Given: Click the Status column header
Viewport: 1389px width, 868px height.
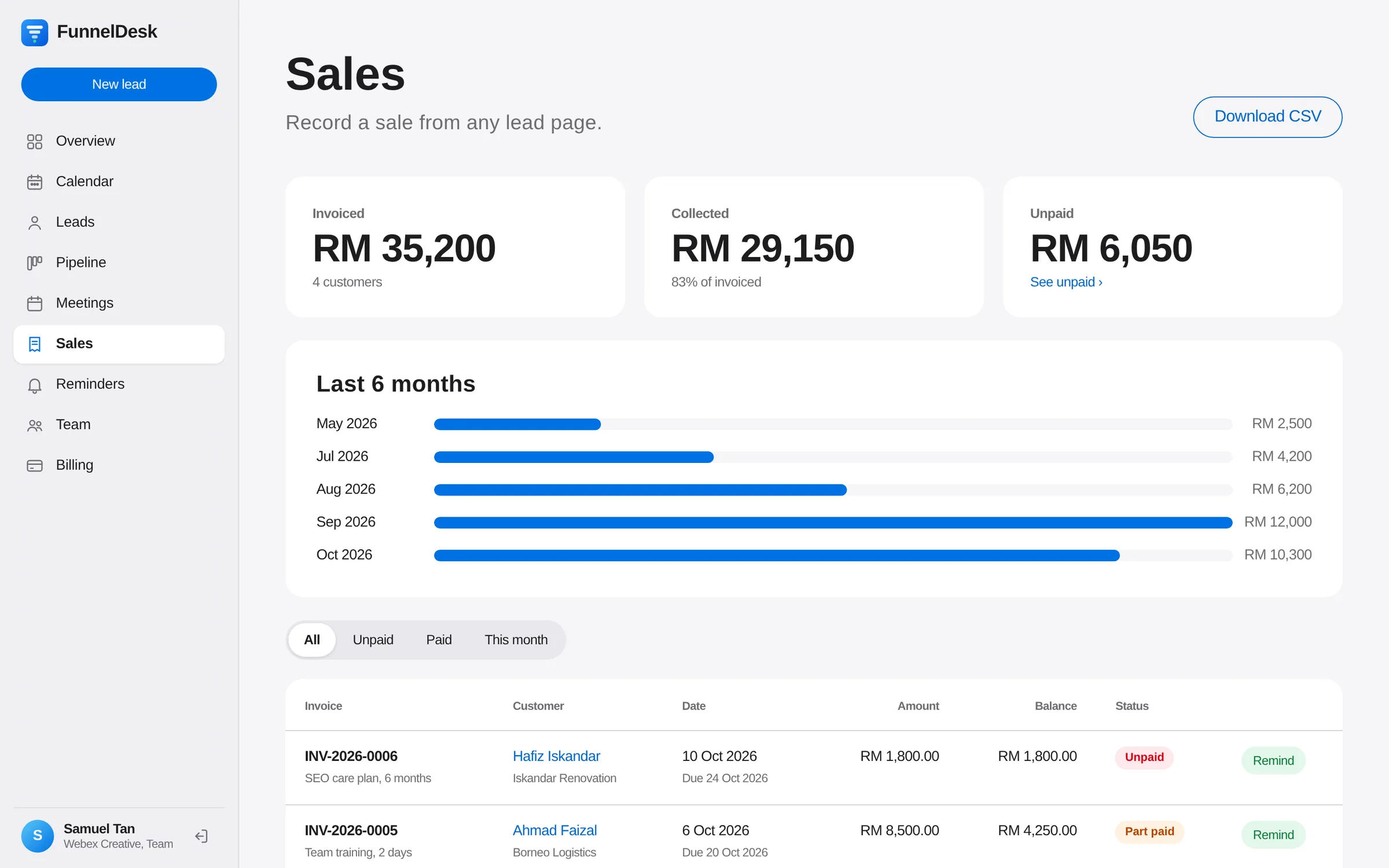Looking at the screenshot, I should tap(1132, 706).
